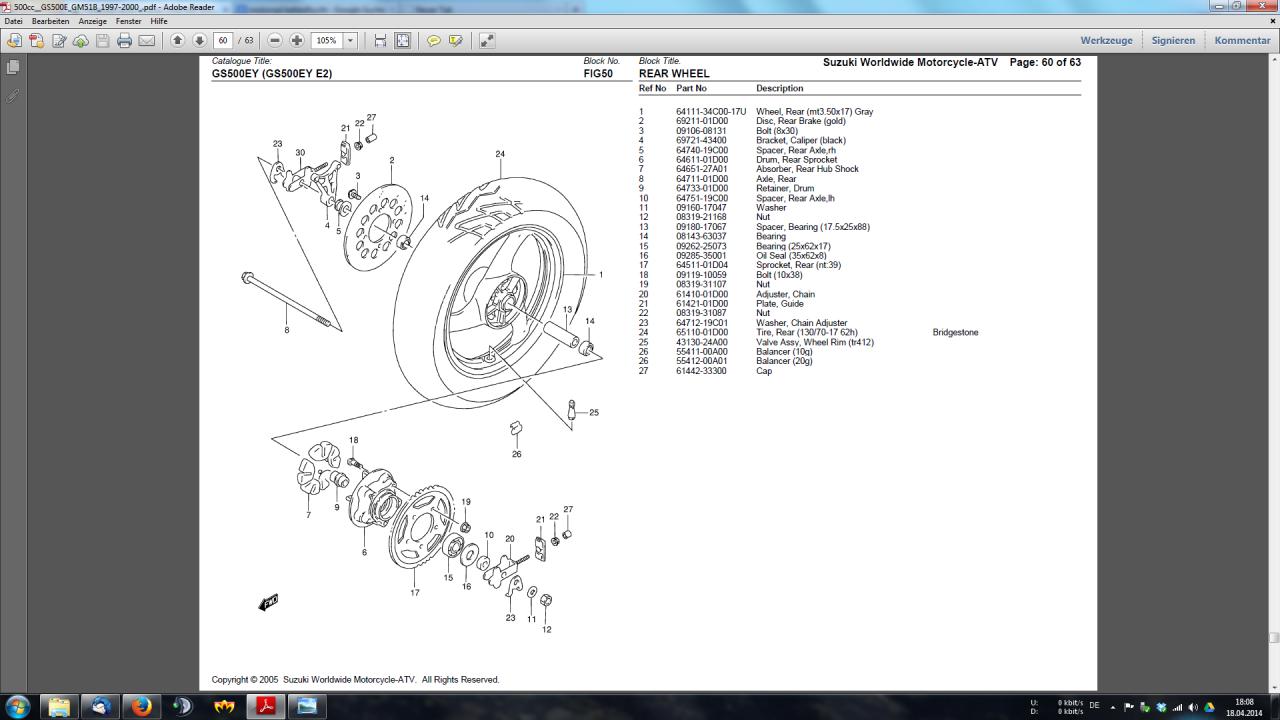Screen dimensions: 1280x720
Task: Zoom out with the minus button
Action: coord(275,41)
